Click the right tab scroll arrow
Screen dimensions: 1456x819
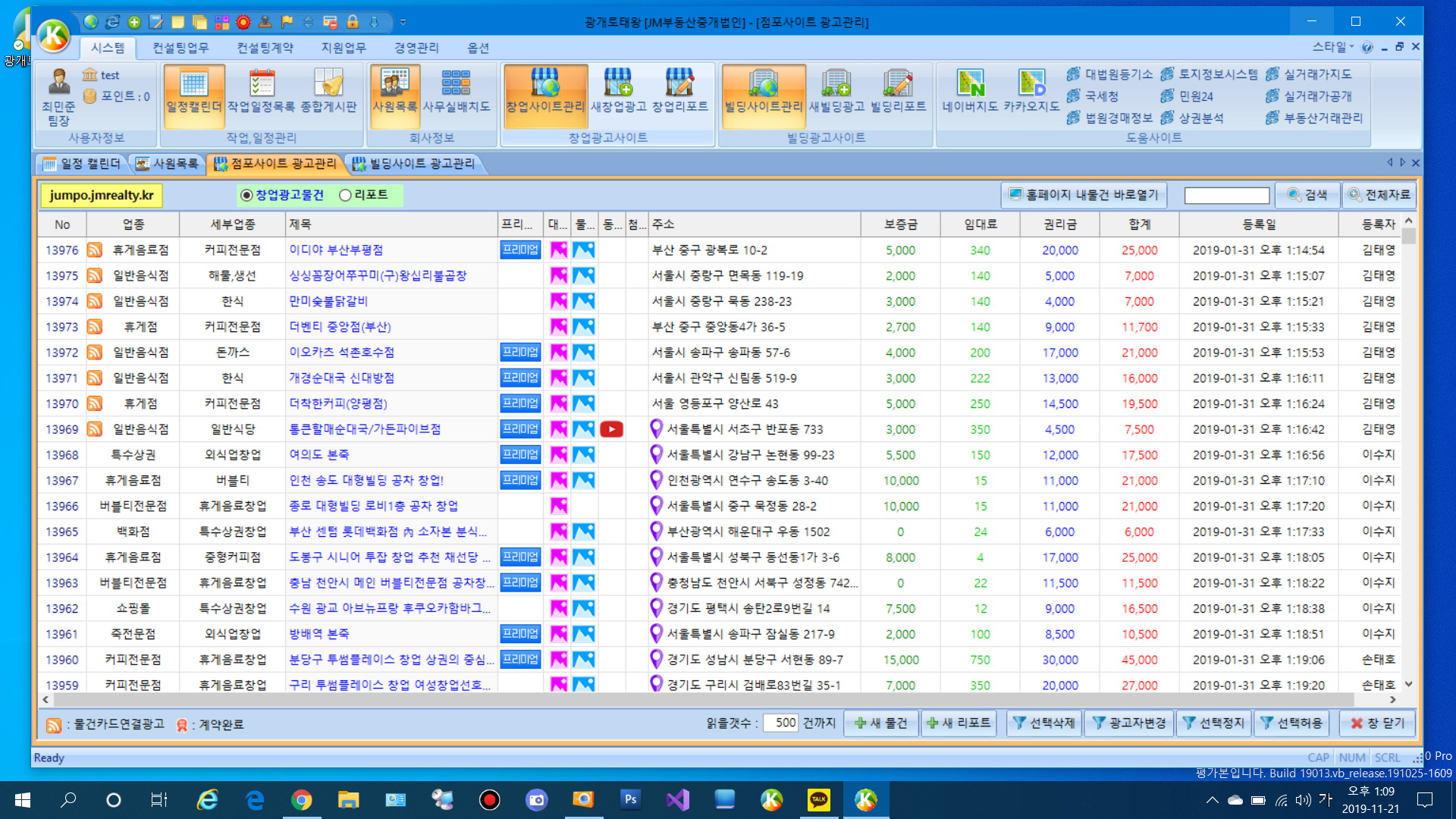(1402, 162)
